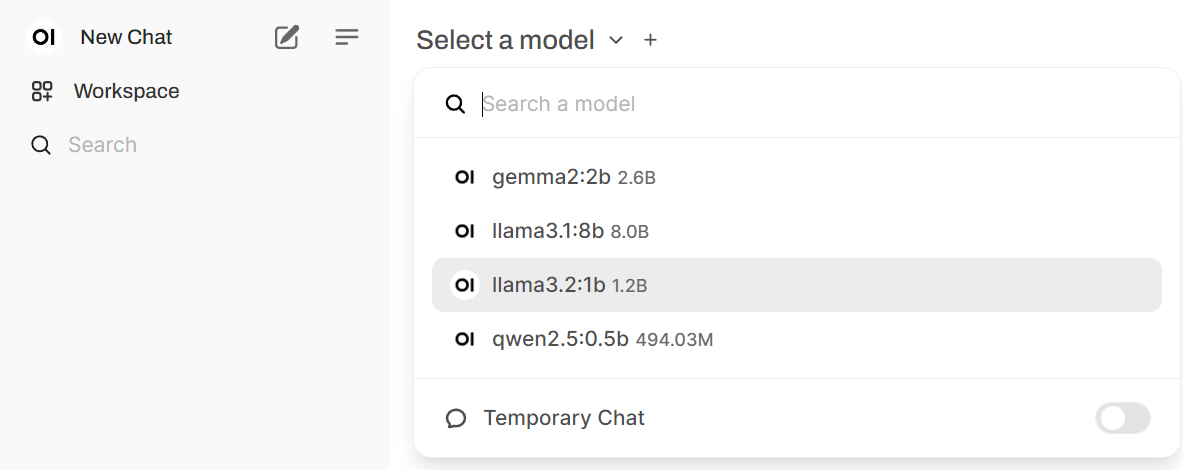The height and width of the screenshot is (470, 1183).
Task: Click the qwen2.5:0.5b model icon
Action: pyautogui.click(x=464, y=339)
